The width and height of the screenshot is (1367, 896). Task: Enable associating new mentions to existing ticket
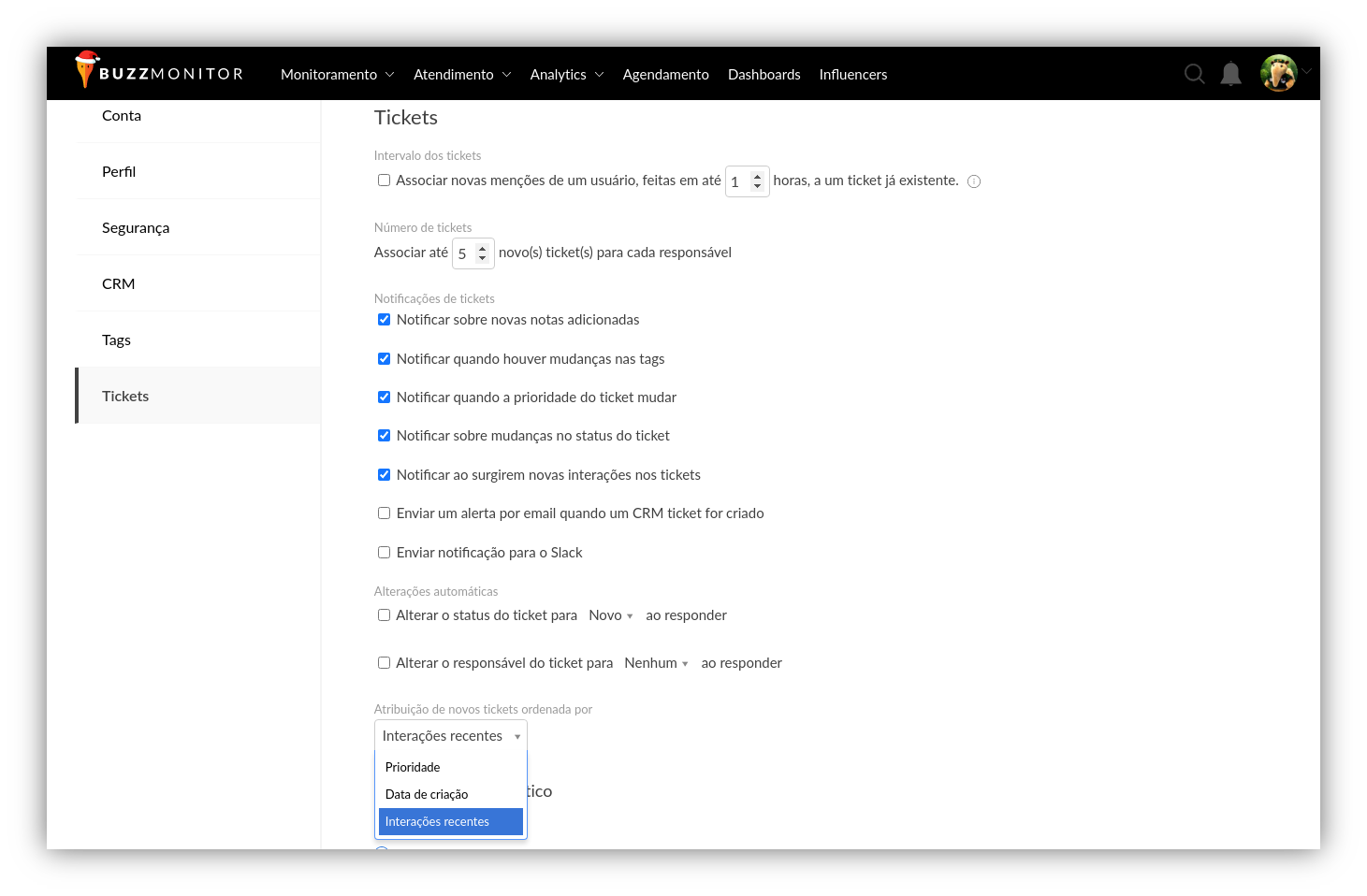[x=384, y=181]
